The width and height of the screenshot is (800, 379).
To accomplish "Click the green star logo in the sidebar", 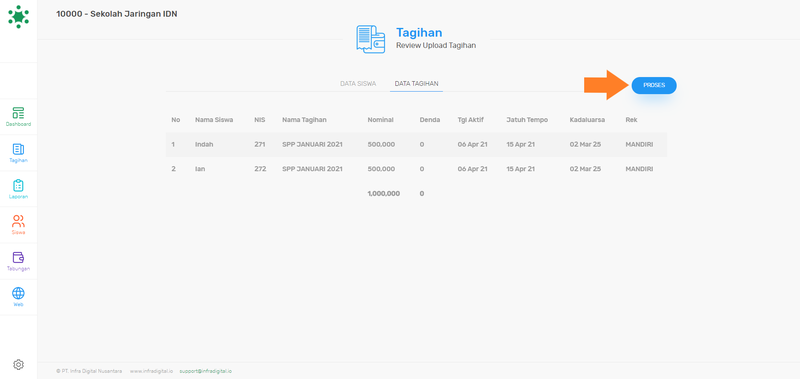I will (18, 17).
